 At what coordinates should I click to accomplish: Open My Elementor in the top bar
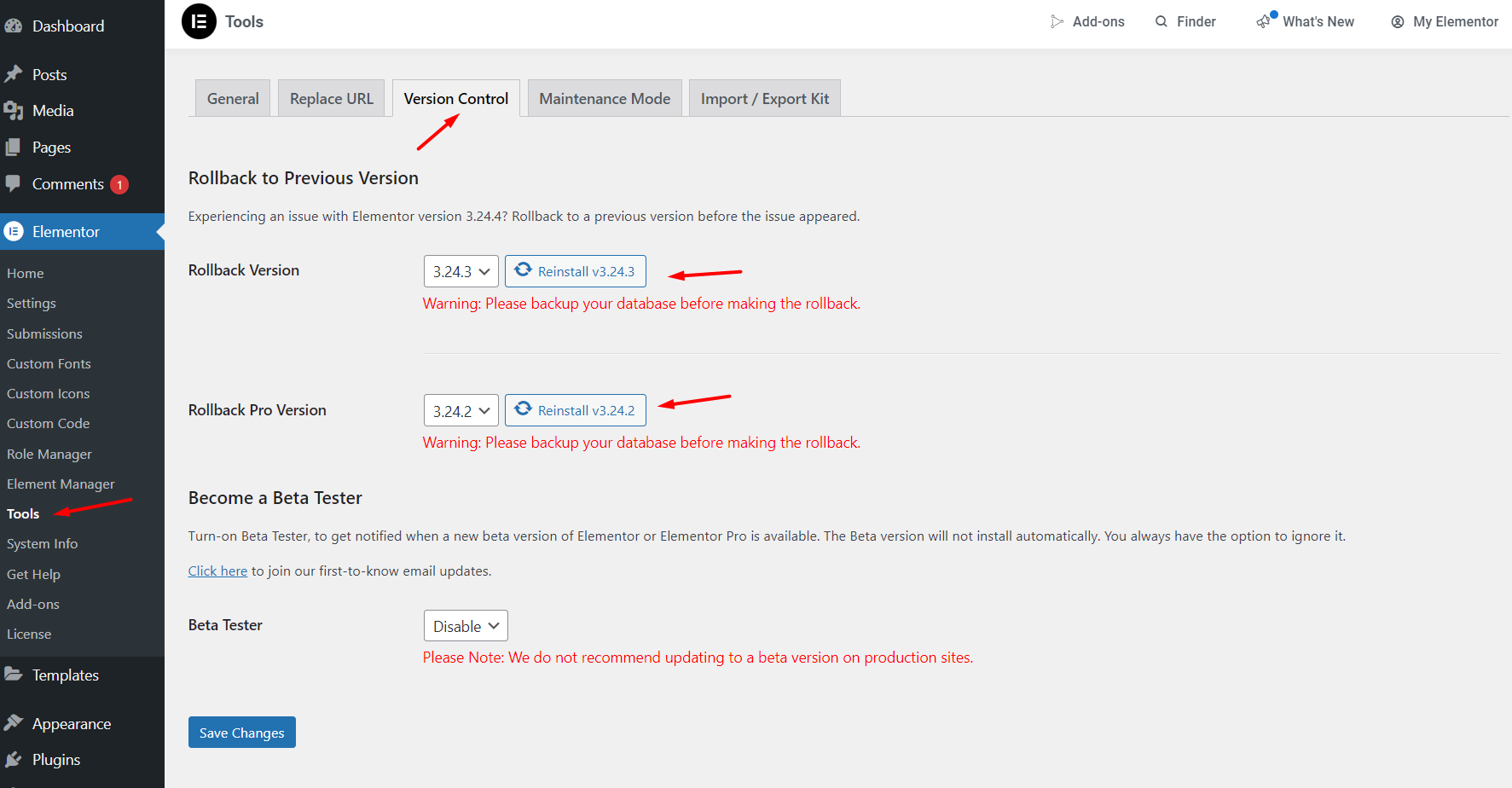point(1445,21)
